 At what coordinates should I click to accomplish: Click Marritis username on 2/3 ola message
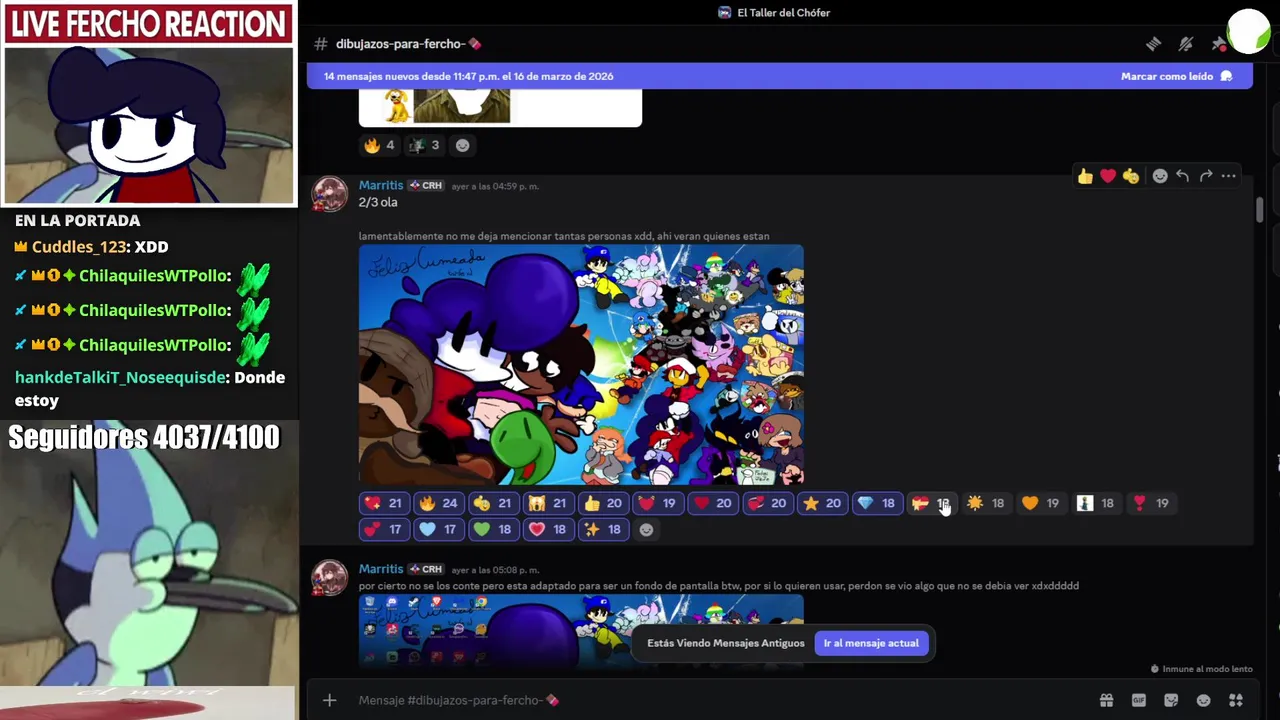tap(381, 185)
